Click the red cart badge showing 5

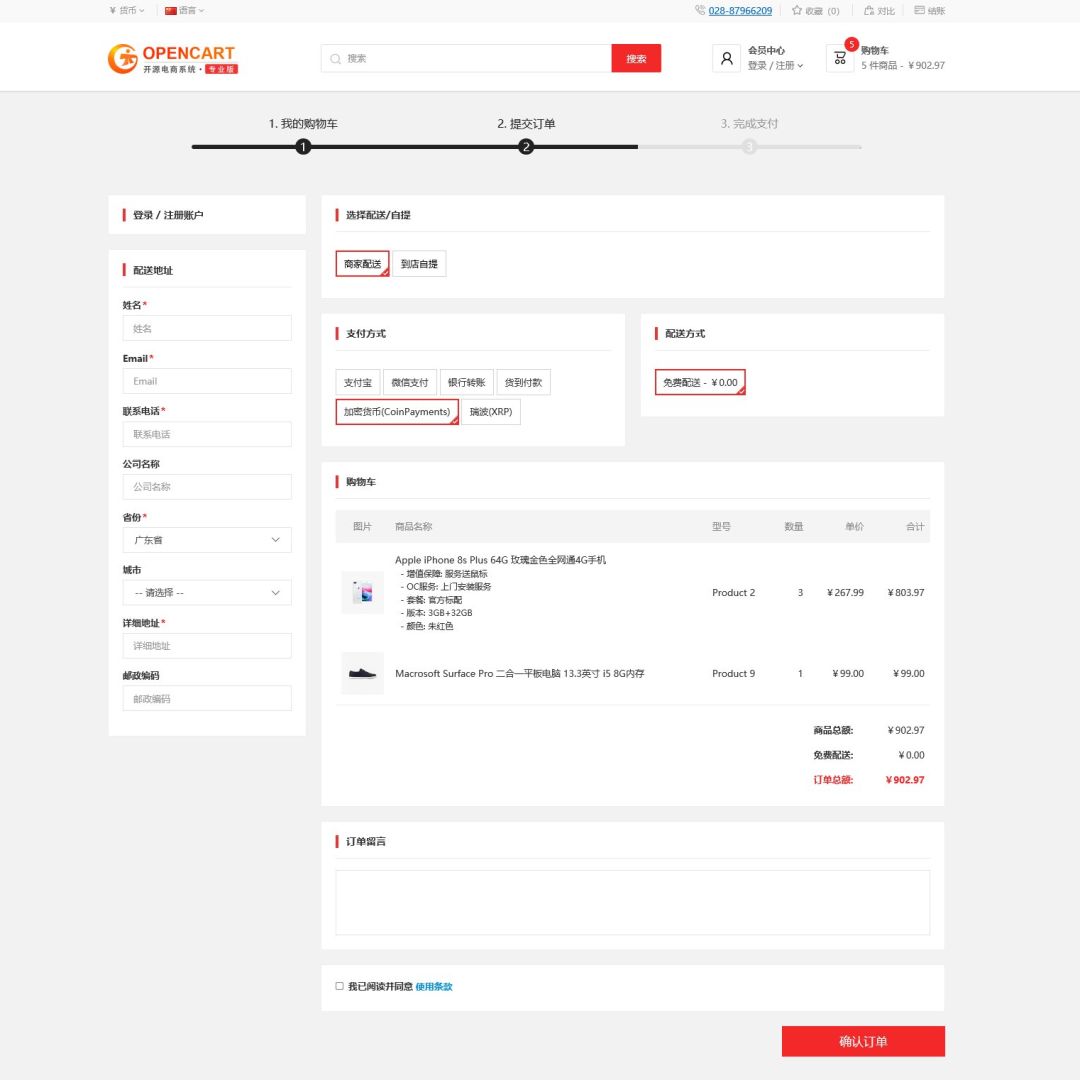(x=851, y=44)
